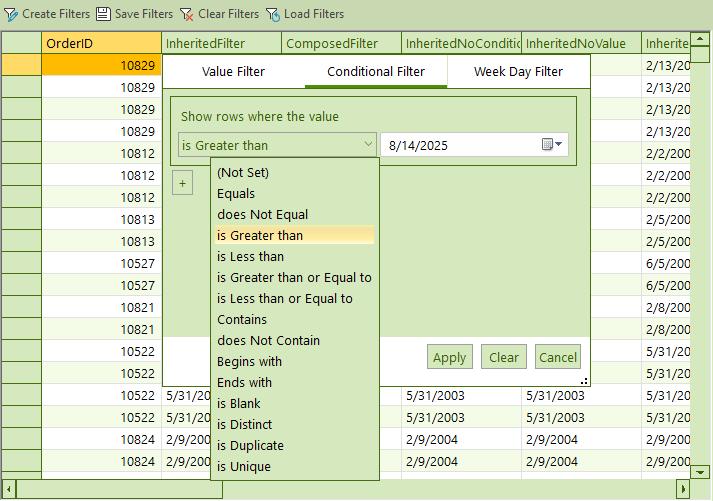Click the 8/14/2025 date input field
Screen dimensions: 713x501
460,145
